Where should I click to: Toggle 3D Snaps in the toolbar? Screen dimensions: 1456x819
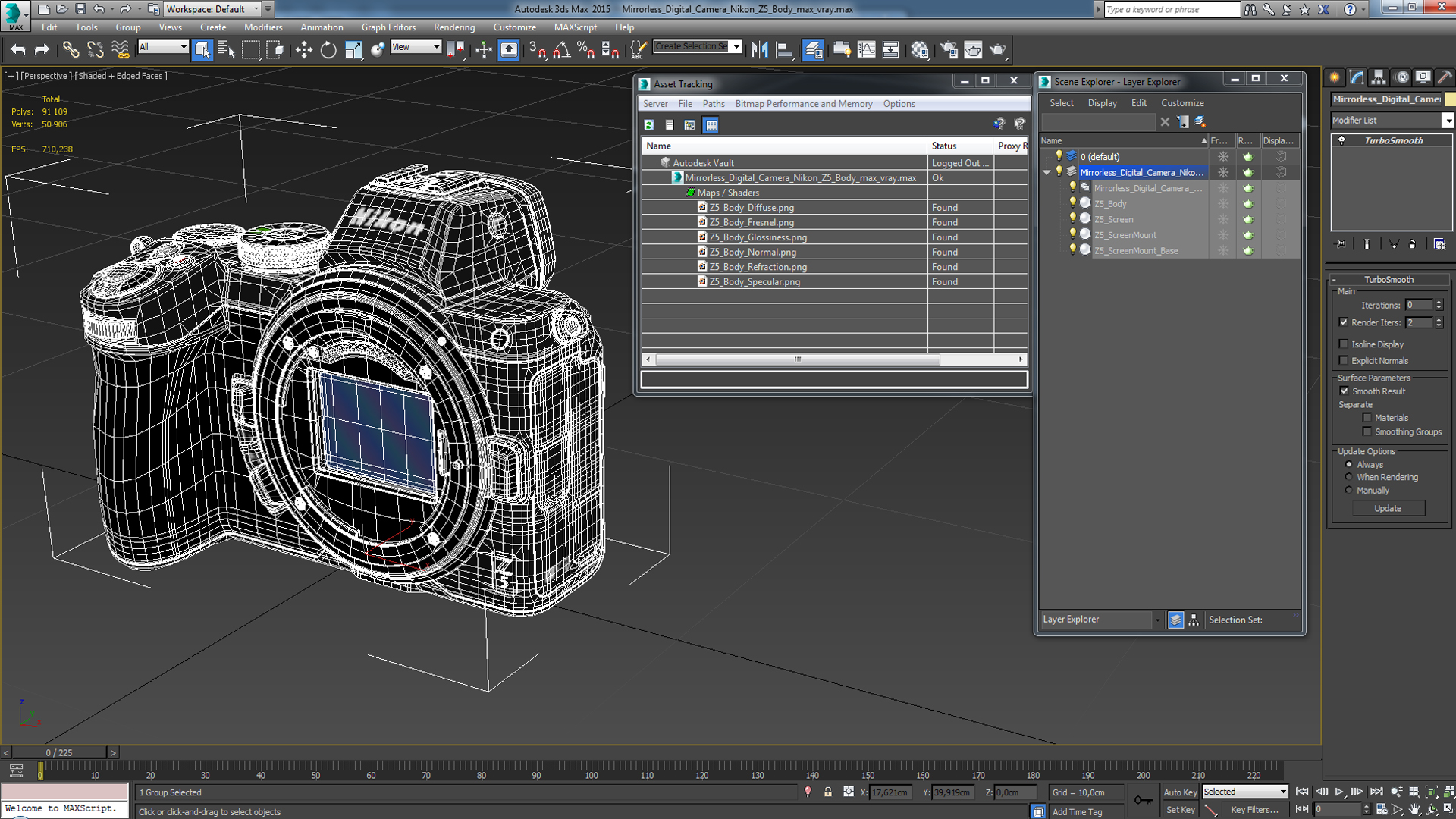point(537,50)
